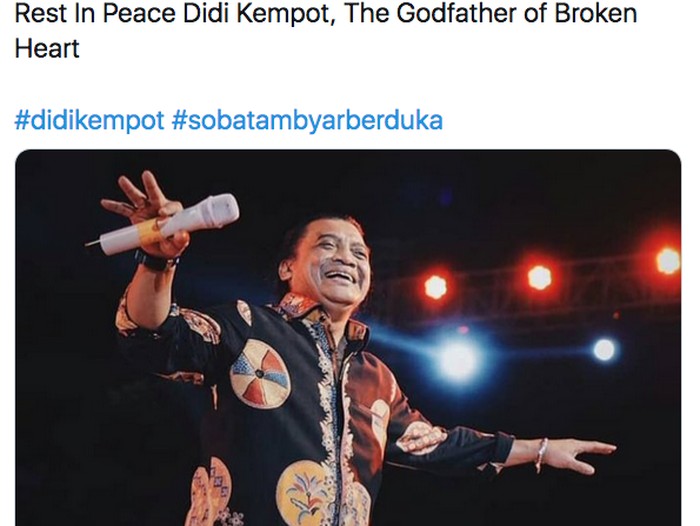Click the wristwatch on the raised arm
The height and width of the screenshot is (526, 700).
tap(155, 261)
